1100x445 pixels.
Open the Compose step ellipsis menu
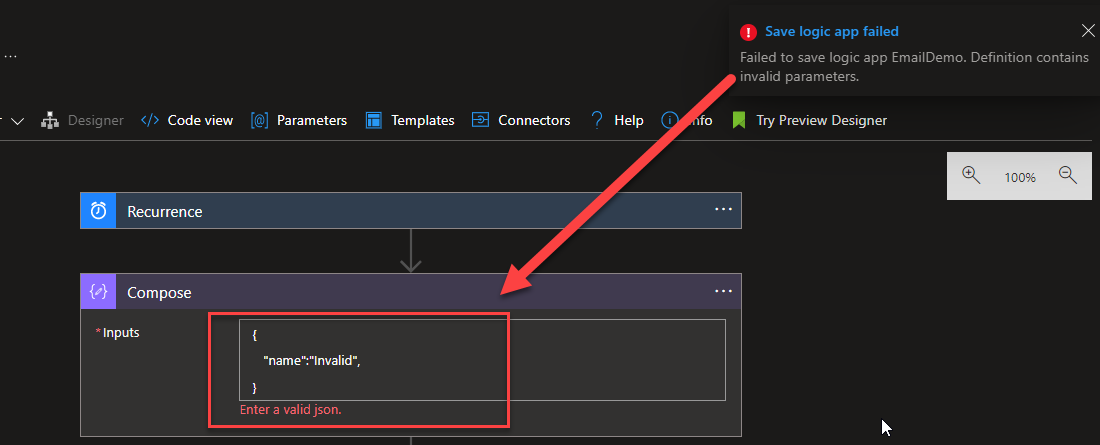[x=723, y=292]
